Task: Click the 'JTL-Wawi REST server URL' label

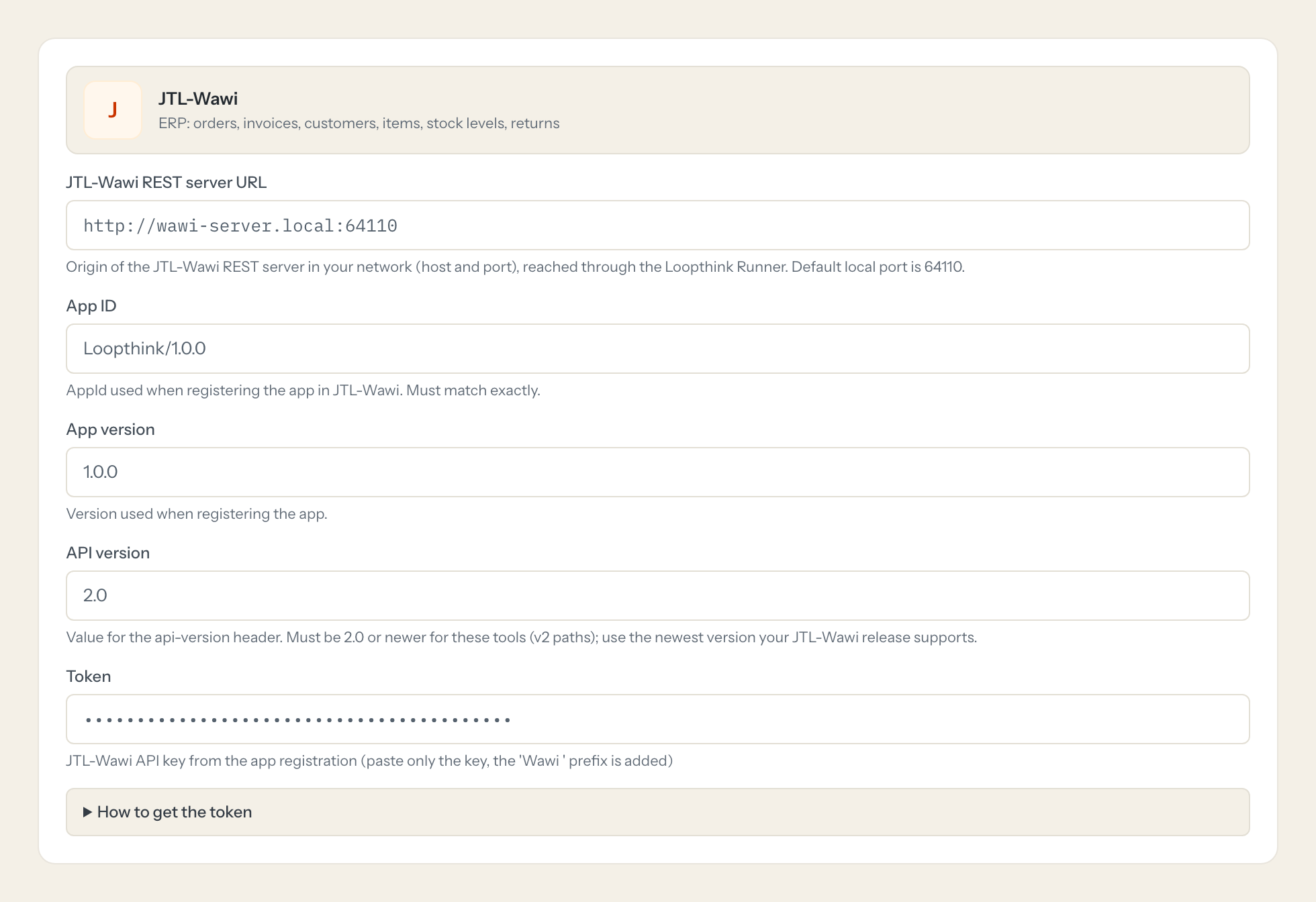Action: 167,183
